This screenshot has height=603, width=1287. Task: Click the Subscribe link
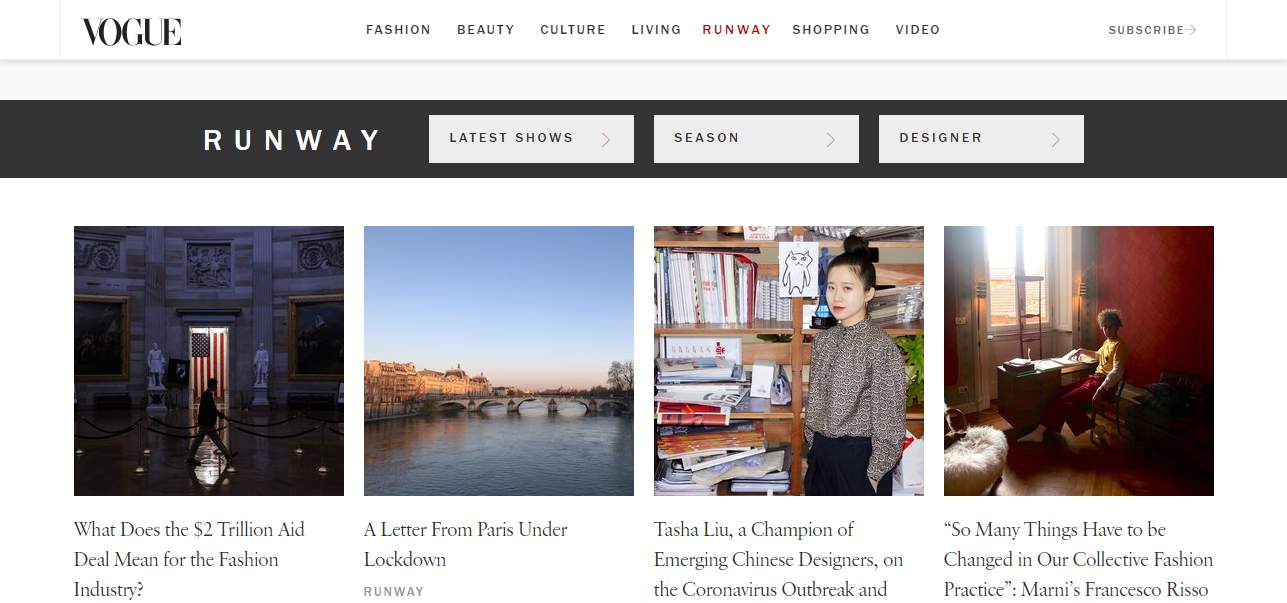[x=1146, y=30]
